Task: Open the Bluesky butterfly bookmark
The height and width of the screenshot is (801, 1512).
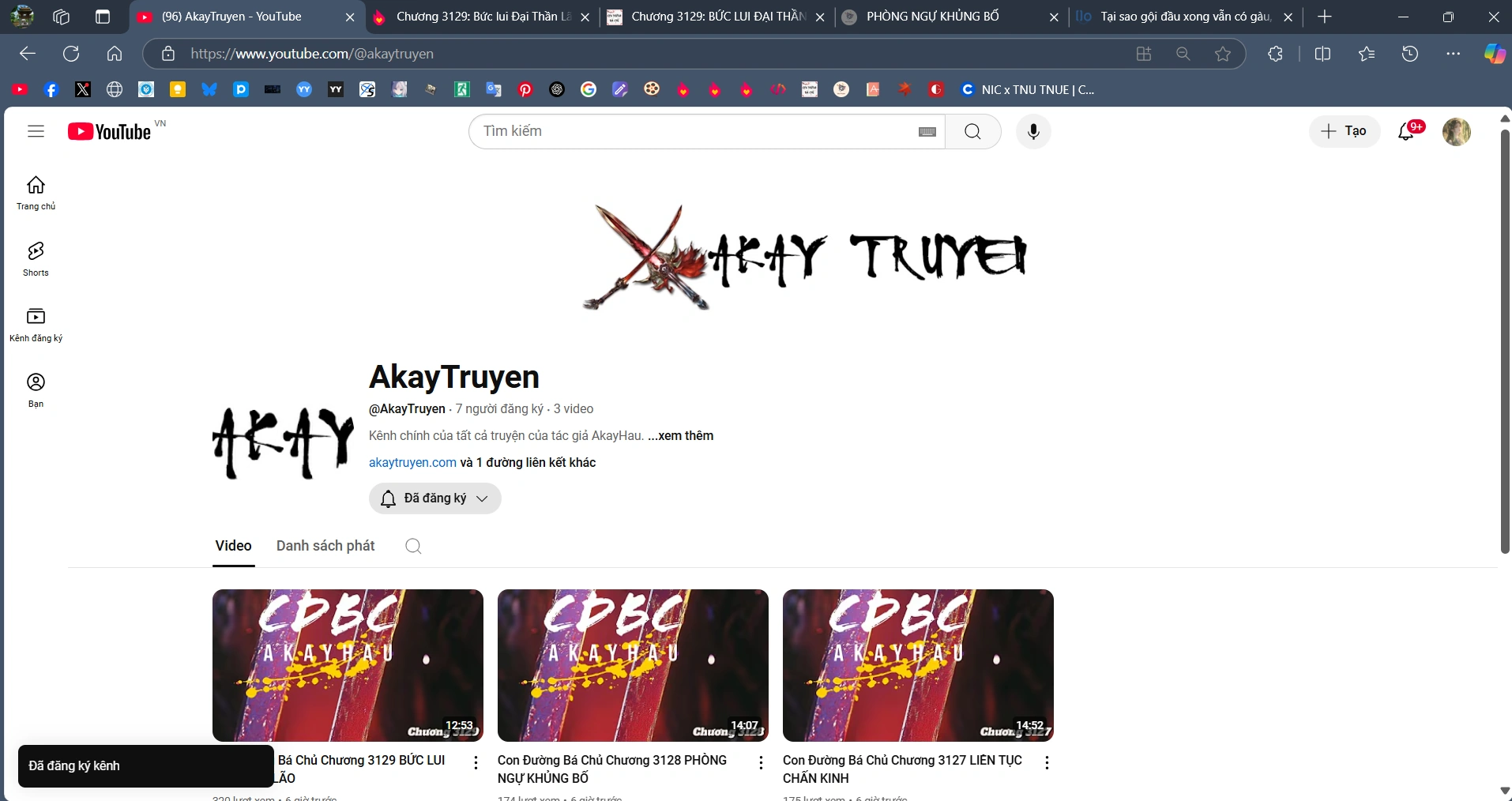Action: [x=209, y=89]
